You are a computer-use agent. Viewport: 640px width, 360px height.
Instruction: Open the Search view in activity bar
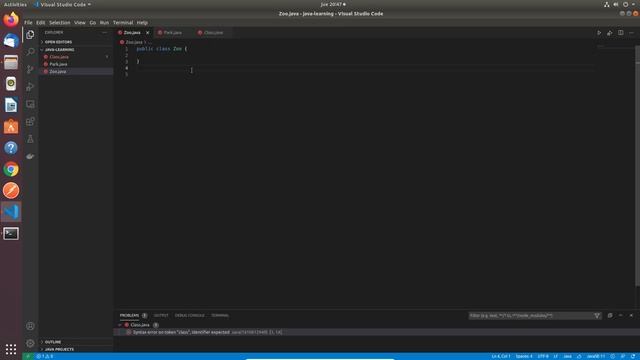30,52
